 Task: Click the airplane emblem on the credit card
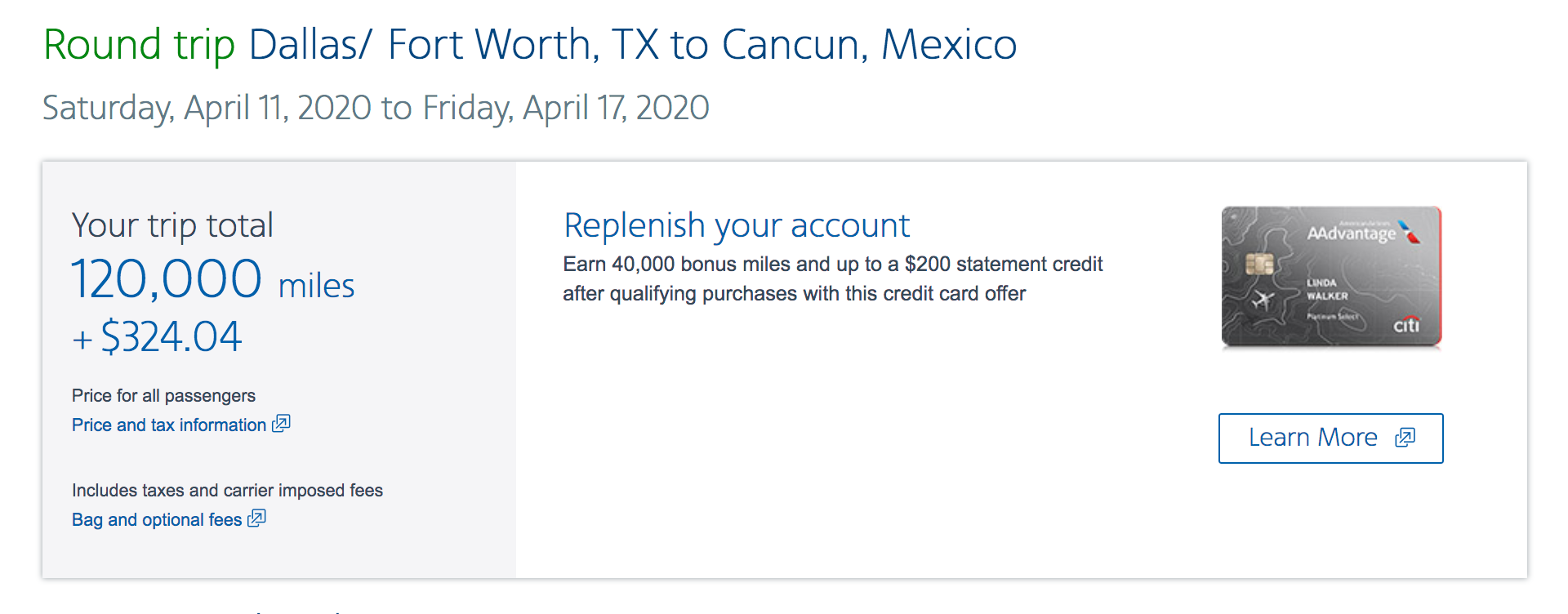1263,300
